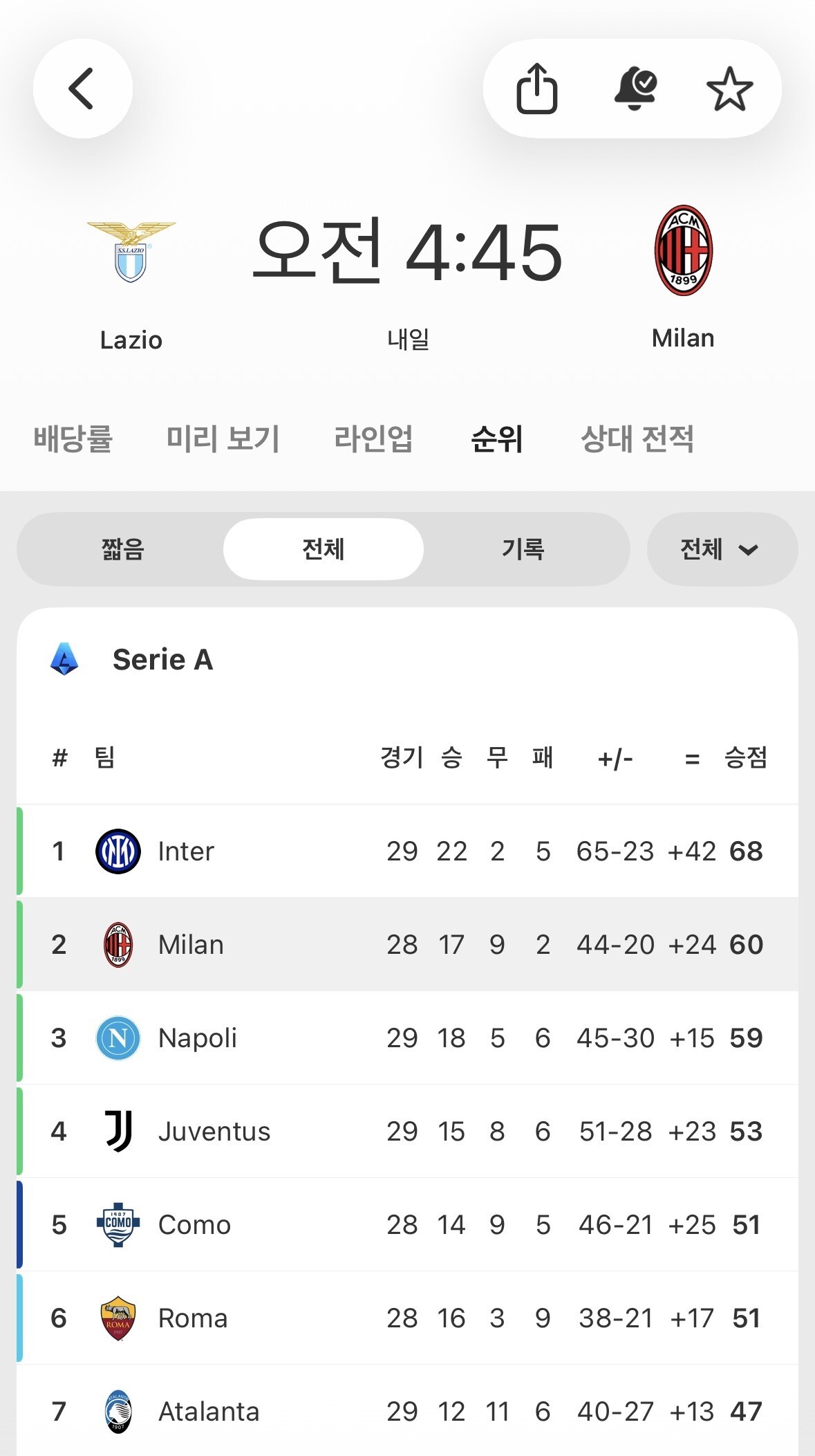Tap the Lazio team crest in header

(131, 252)
